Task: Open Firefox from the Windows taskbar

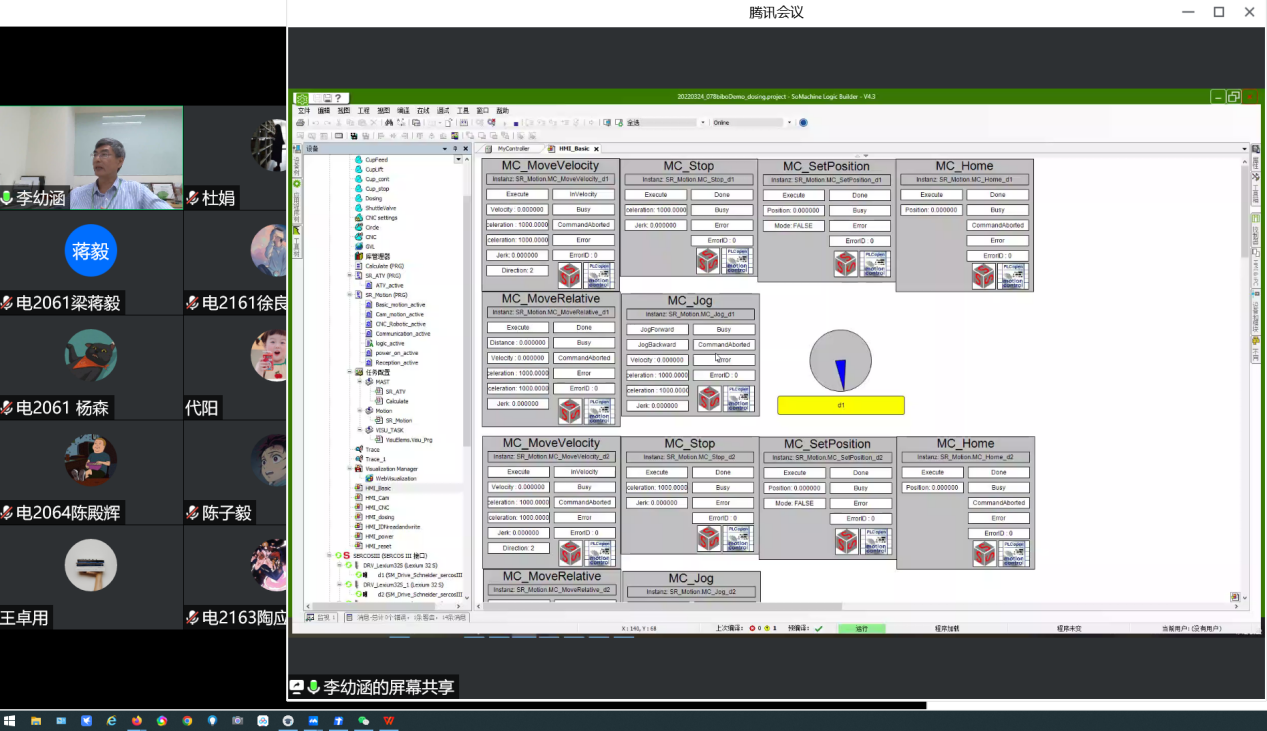Action: coord(136,720)
